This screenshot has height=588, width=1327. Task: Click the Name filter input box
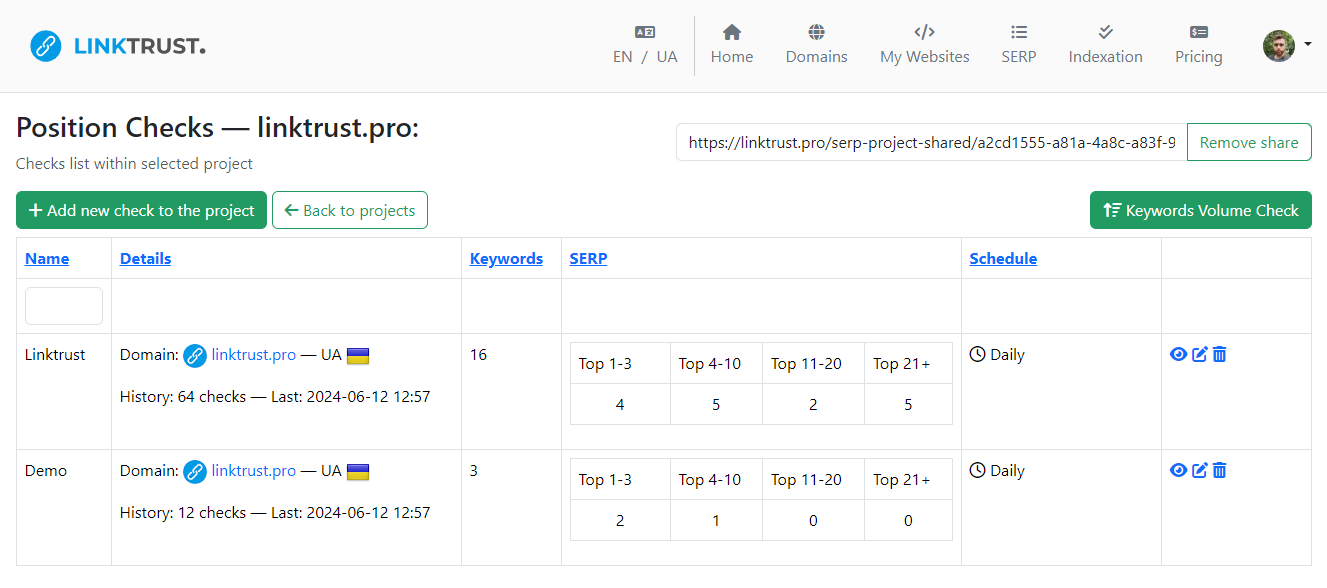tap(64, 306)
